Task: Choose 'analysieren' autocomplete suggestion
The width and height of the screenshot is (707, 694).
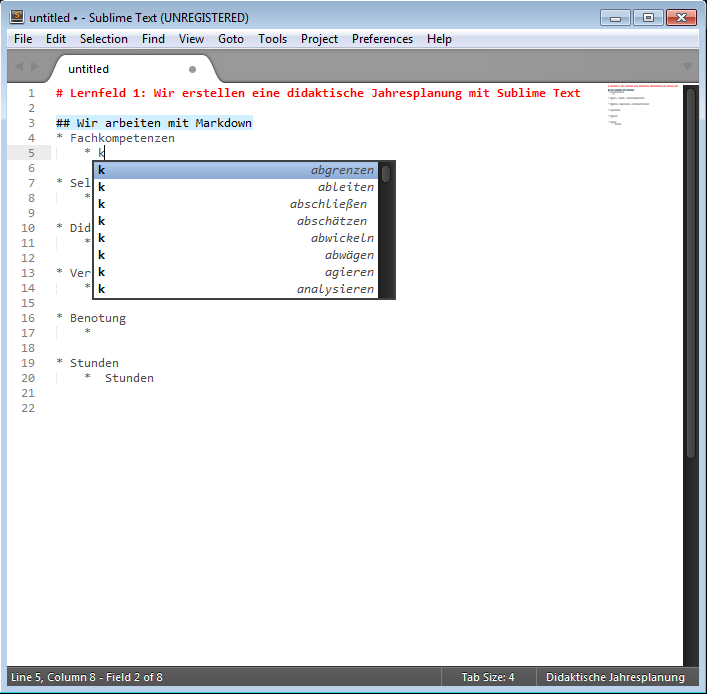Action: pos(235,289)
